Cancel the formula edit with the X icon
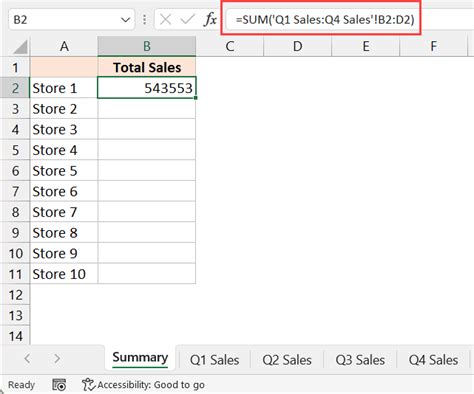This screenshot has height=394, width=474. click(x=165, y=19)
